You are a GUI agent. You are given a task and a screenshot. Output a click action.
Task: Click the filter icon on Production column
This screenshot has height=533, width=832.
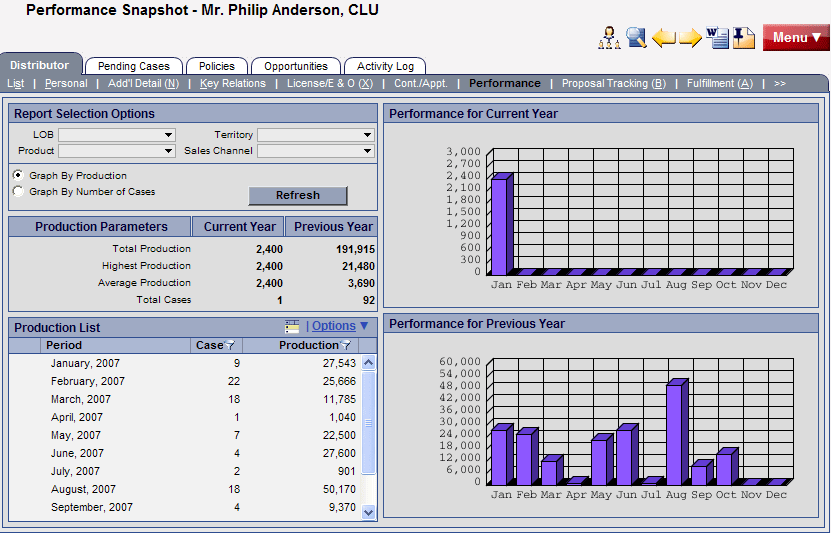[x=346, y=345]
